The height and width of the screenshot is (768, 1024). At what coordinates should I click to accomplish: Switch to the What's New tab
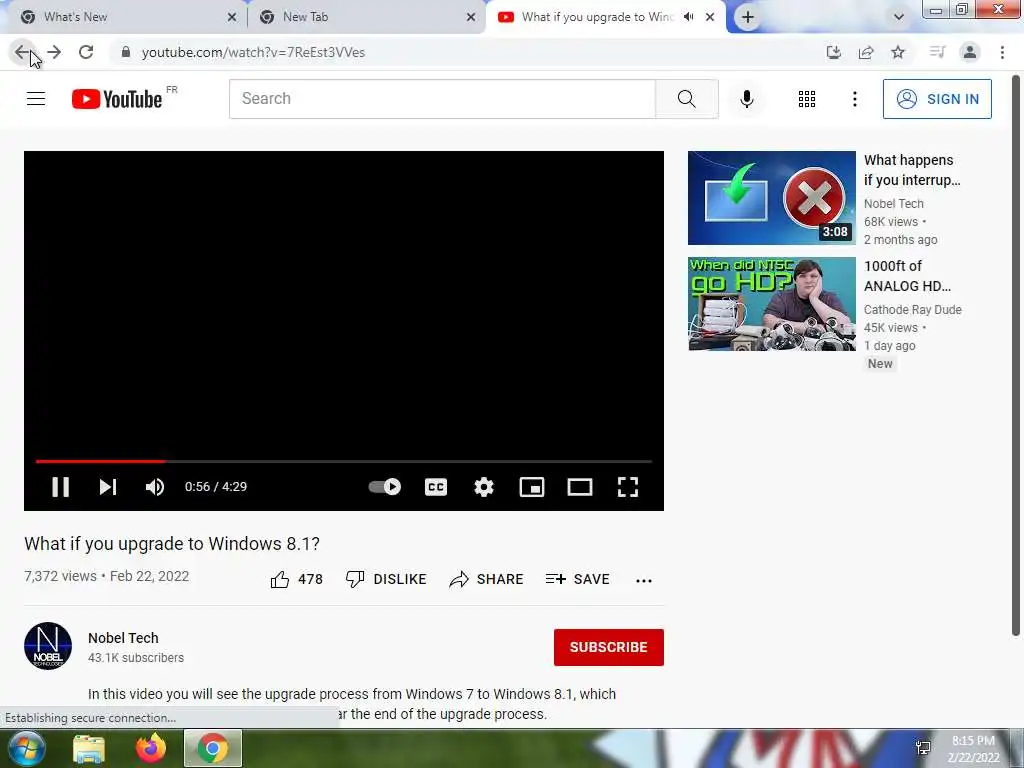124,17
